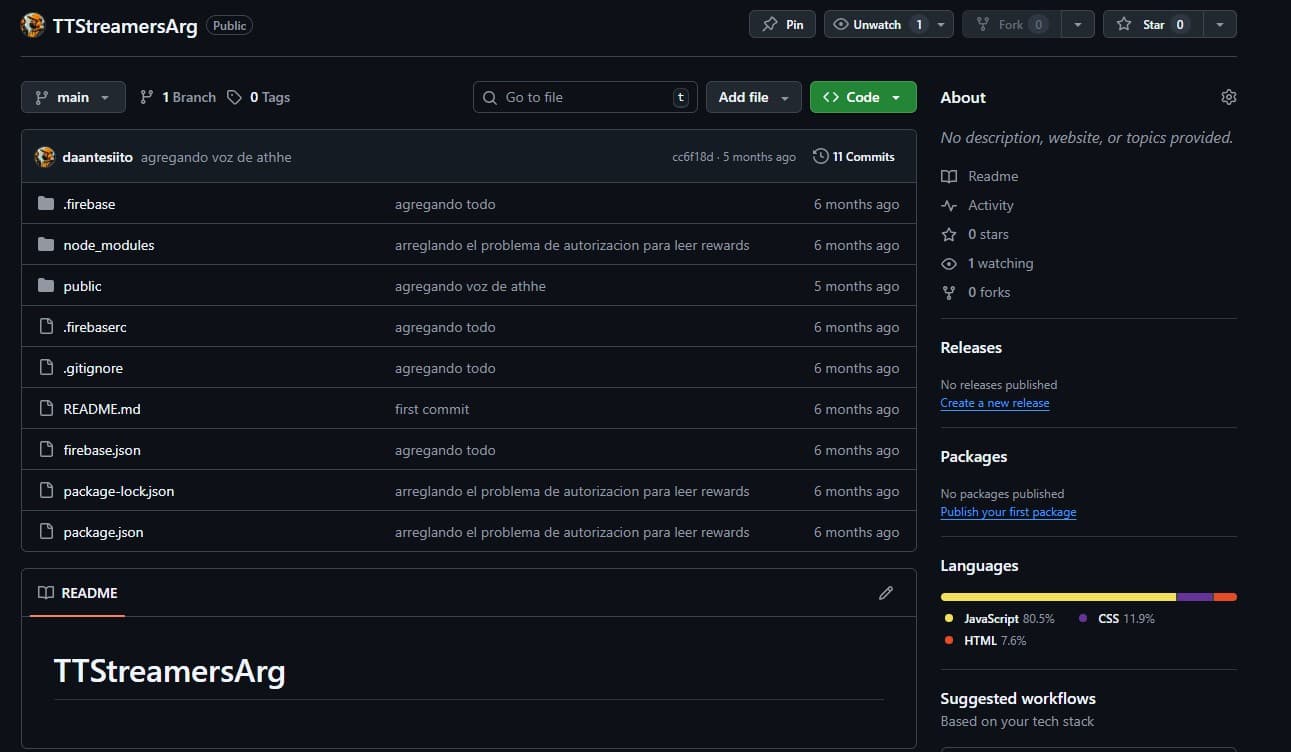This screenshot has width=1291, height=752.
Task: Click the Activity pulse icon
Action: 949,205
